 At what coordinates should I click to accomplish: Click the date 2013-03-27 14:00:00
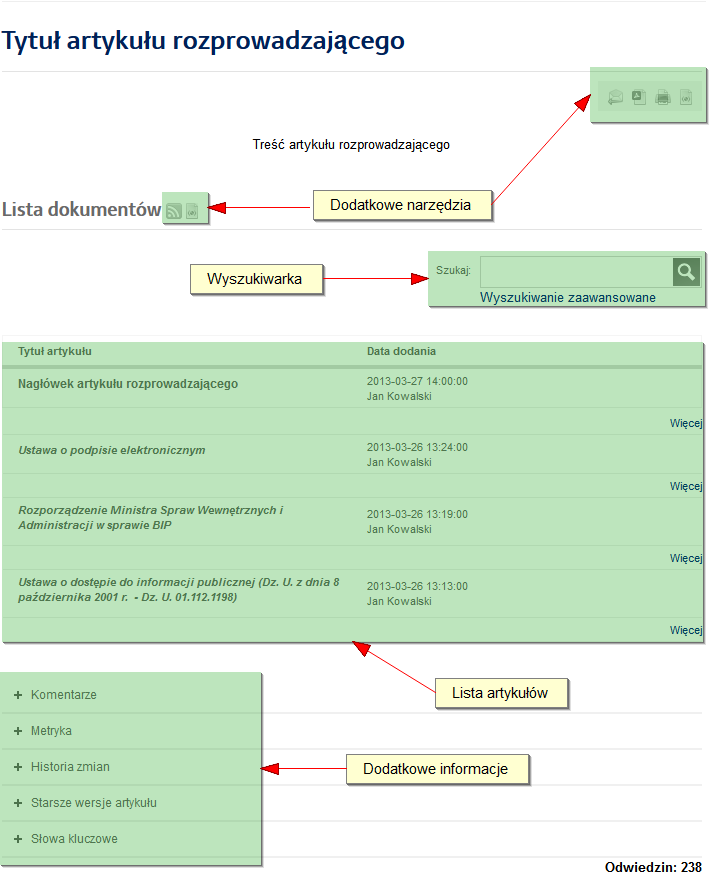417,381
